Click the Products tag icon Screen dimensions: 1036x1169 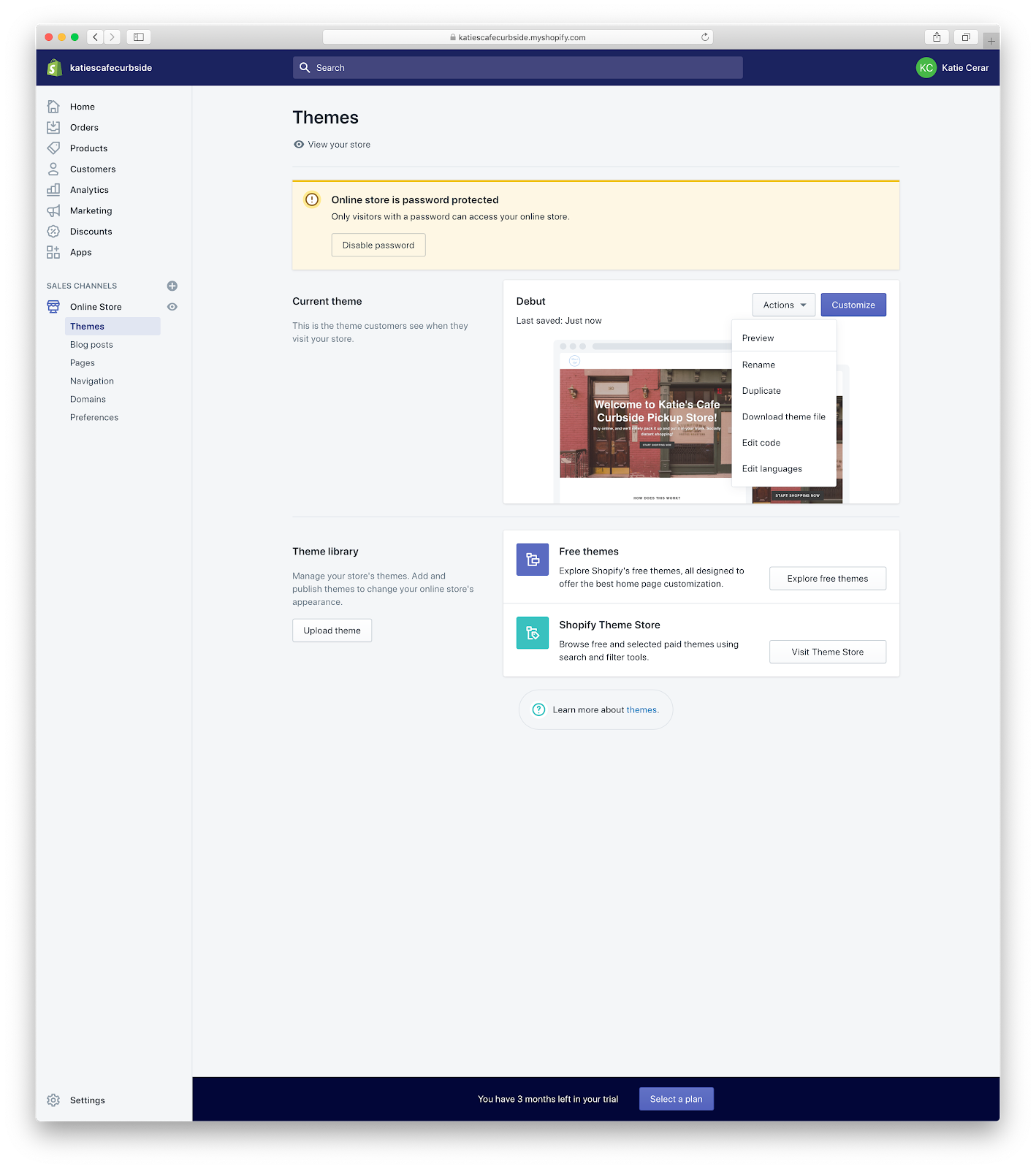[53, 148]
